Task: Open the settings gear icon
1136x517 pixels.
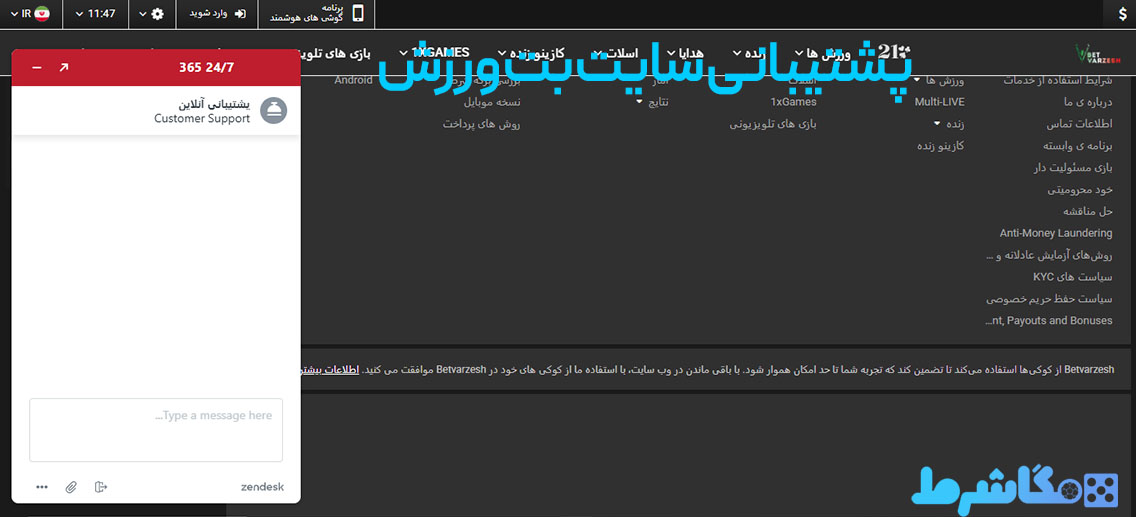Action: coord(157,14)
